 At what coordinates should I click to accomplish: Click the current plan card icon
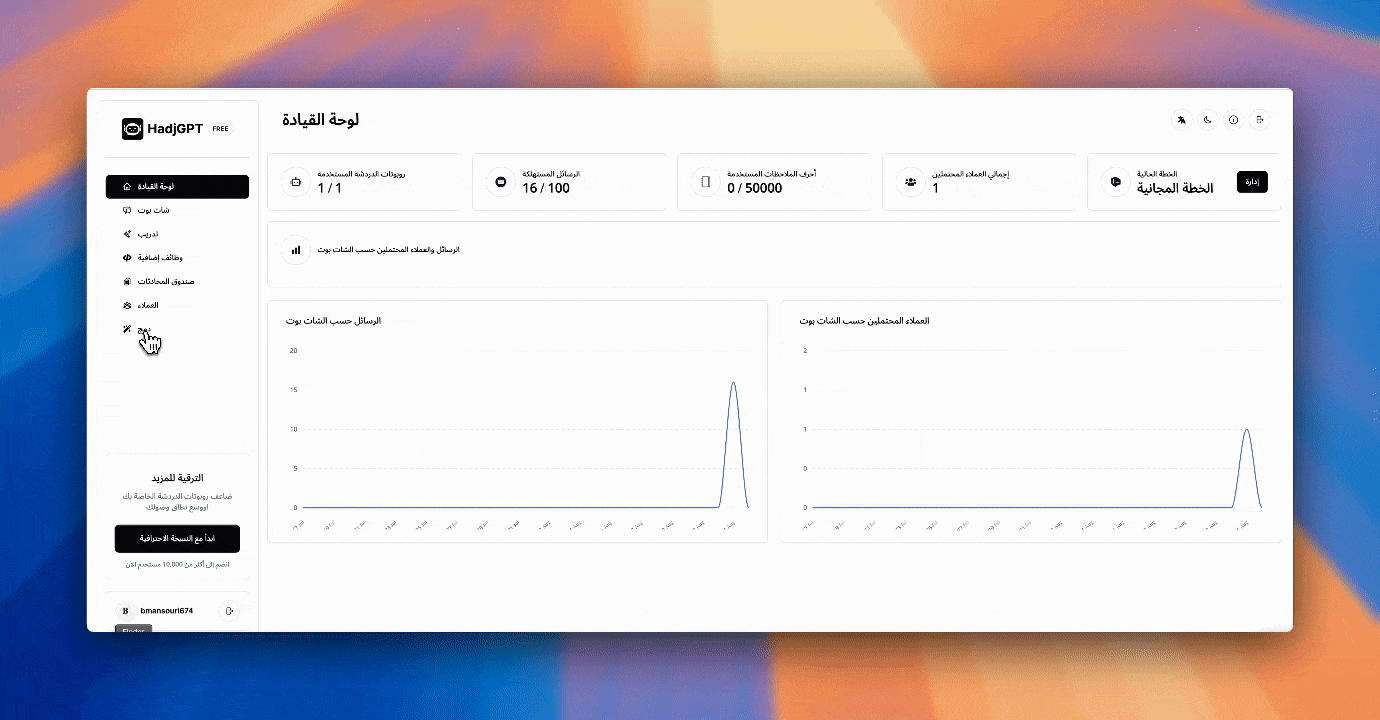click(x=1115, y=182)
